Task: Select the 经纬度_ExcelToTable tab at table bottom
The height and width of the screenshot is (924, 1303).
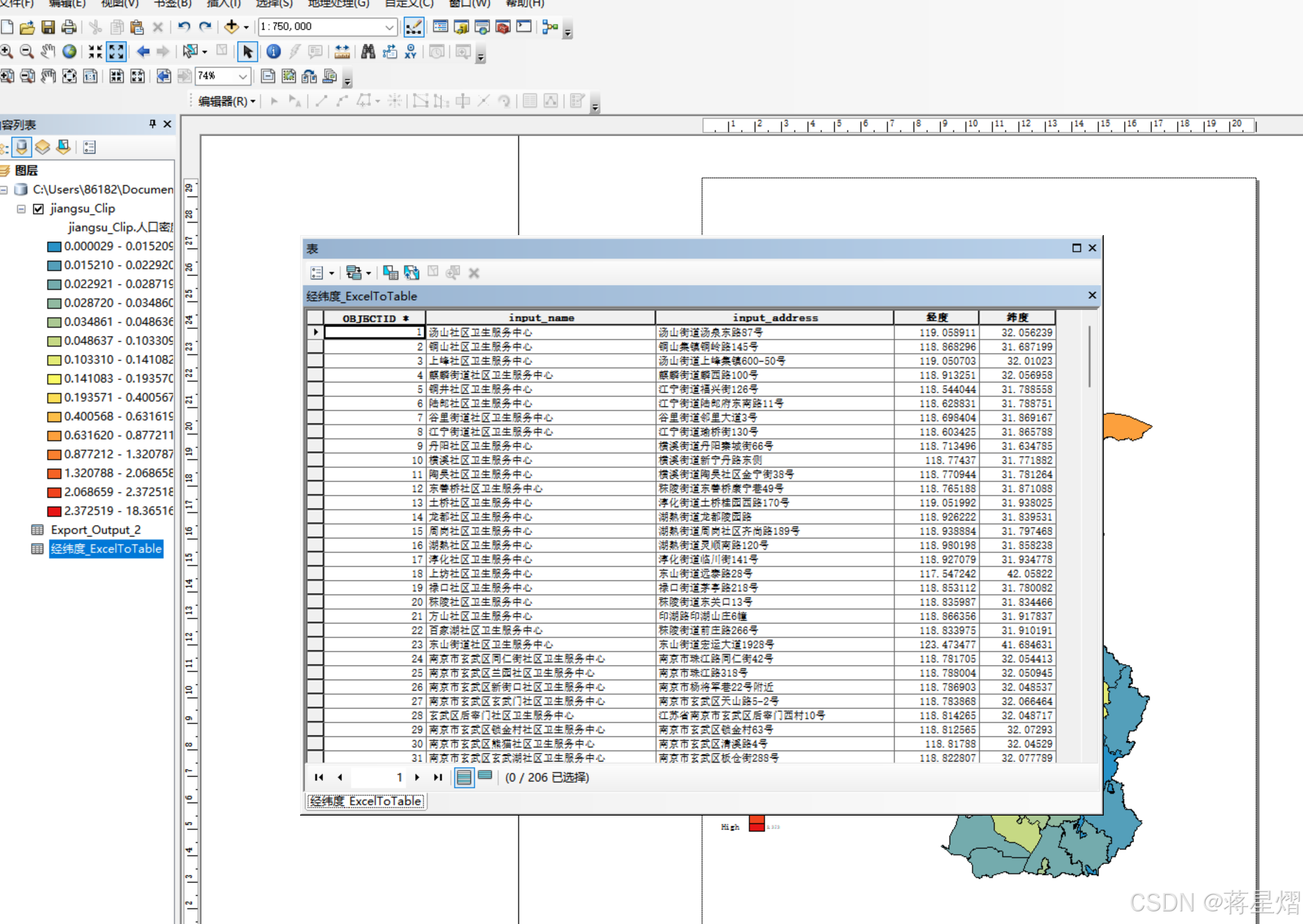Action: click(366, 801)
